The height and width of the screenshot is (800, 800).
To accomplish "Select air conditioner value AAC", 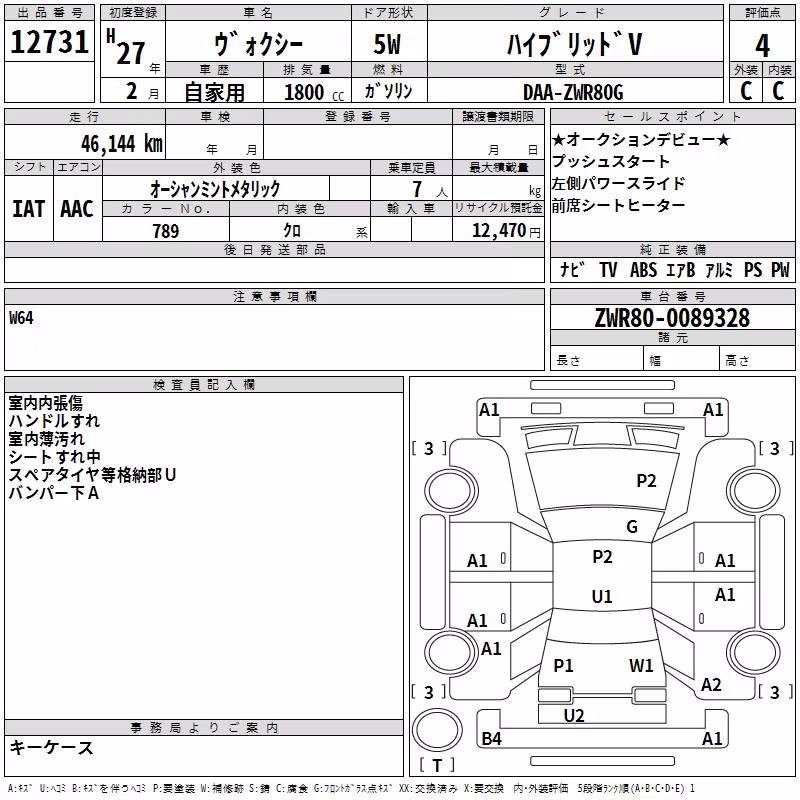I will tap(77, 209).
